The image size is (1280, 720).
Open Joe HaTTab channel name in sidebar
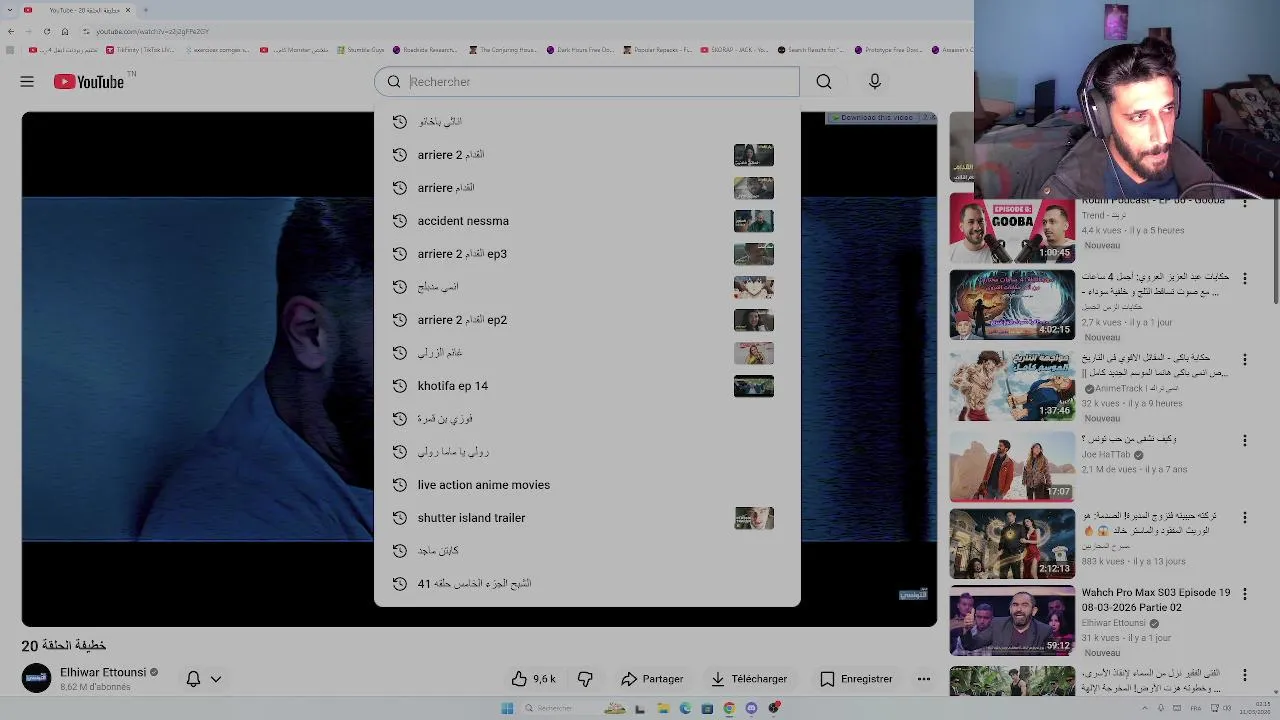[1105, 455]
